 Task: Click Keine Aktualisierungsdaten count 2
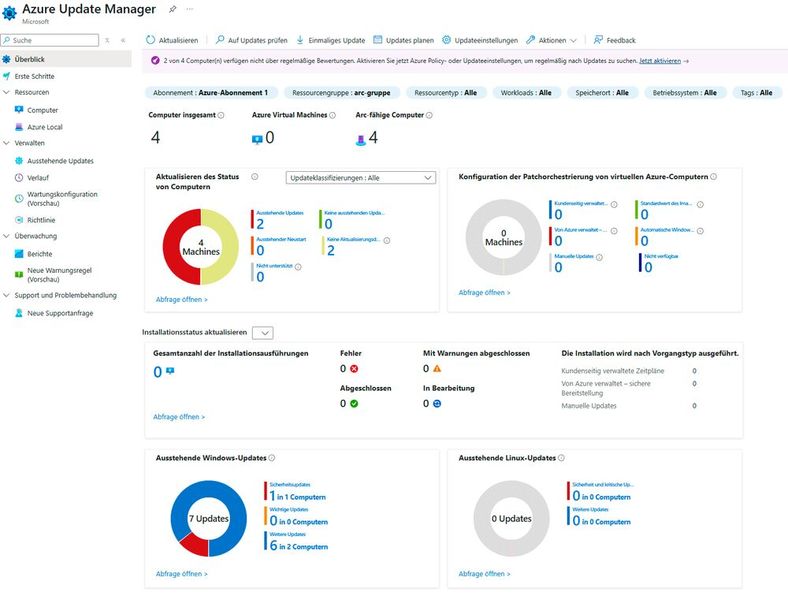[x=331, y=250]
